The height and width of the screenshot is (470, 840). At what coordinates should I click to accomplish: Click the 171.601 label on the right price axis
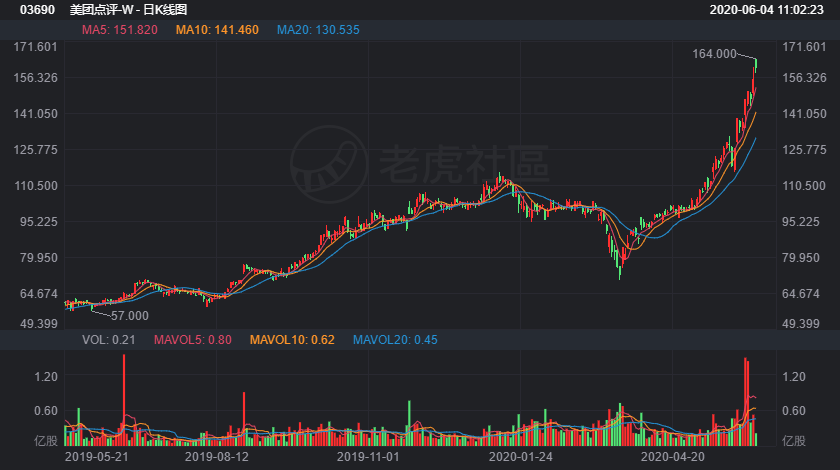[803, 47]
